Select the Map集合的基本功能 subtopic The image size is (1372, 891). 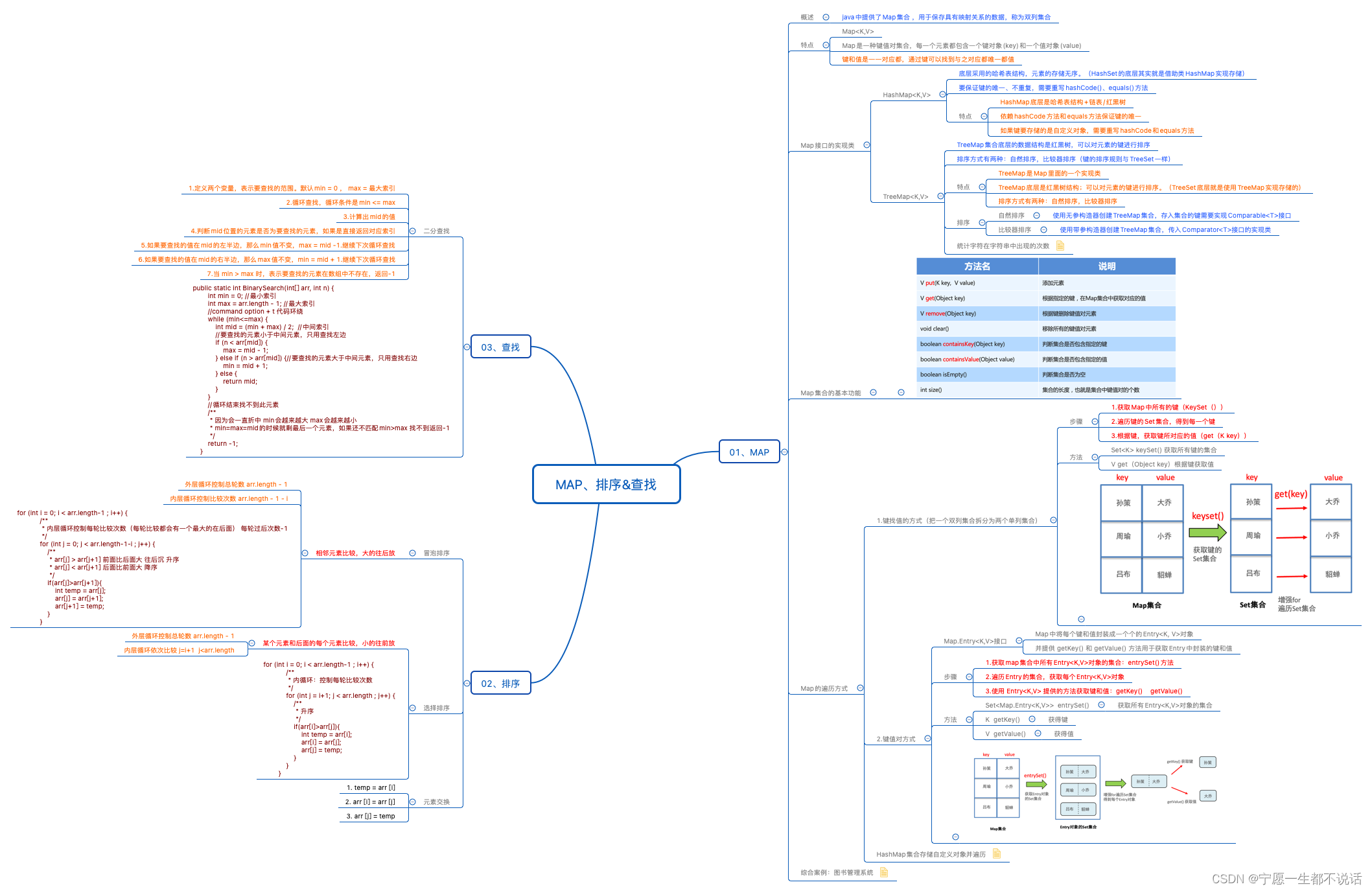[831, 393]
